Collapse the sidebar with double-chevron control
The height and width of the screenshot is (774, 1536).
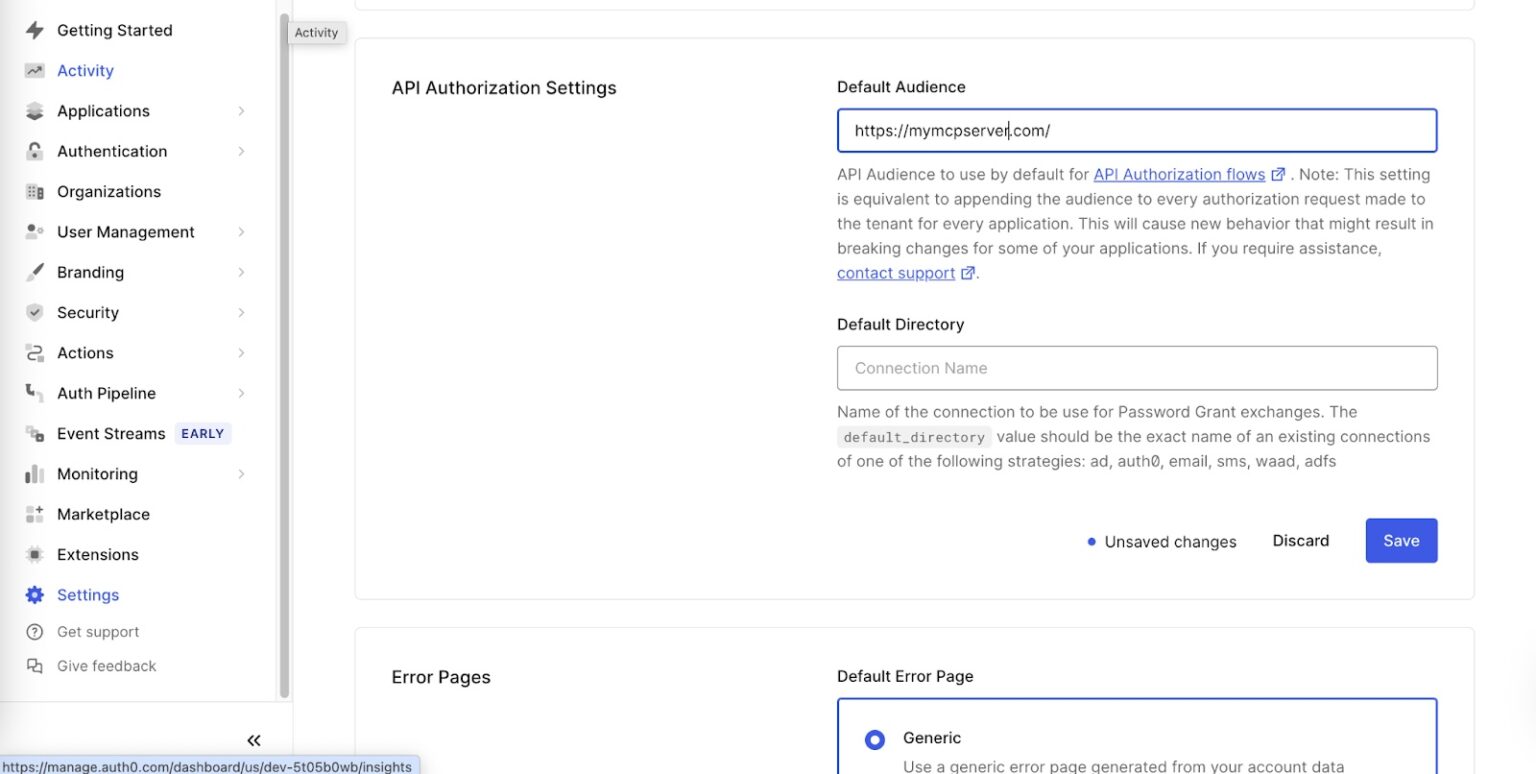(253, 740)
